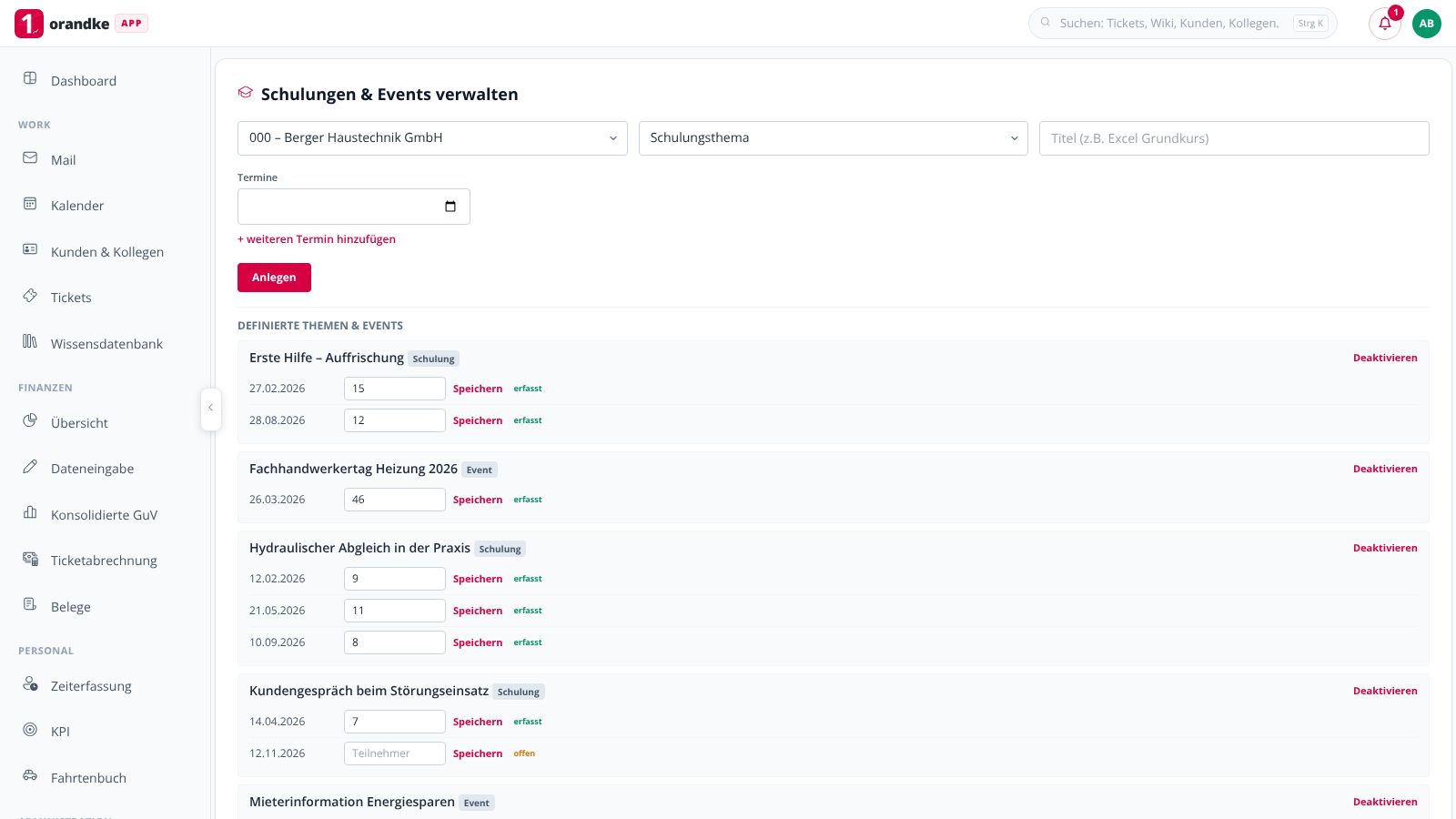Click empty Teilnehmer field for 12.11.2026

pyautogui.click(x=395, y=753)
